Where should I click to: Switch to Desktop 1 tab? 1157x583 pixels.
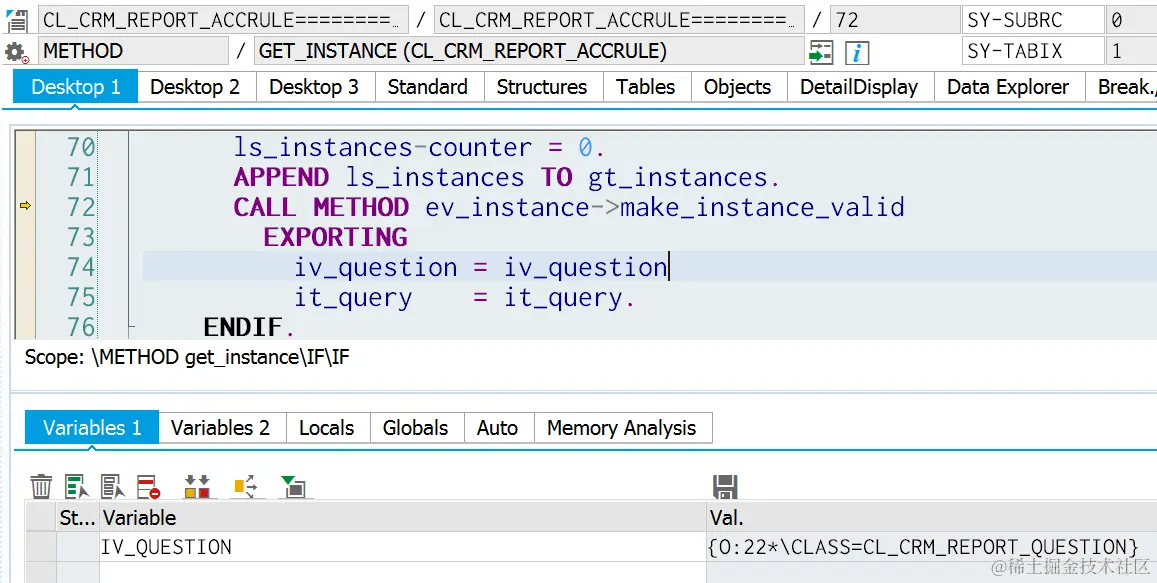[75, 86]
